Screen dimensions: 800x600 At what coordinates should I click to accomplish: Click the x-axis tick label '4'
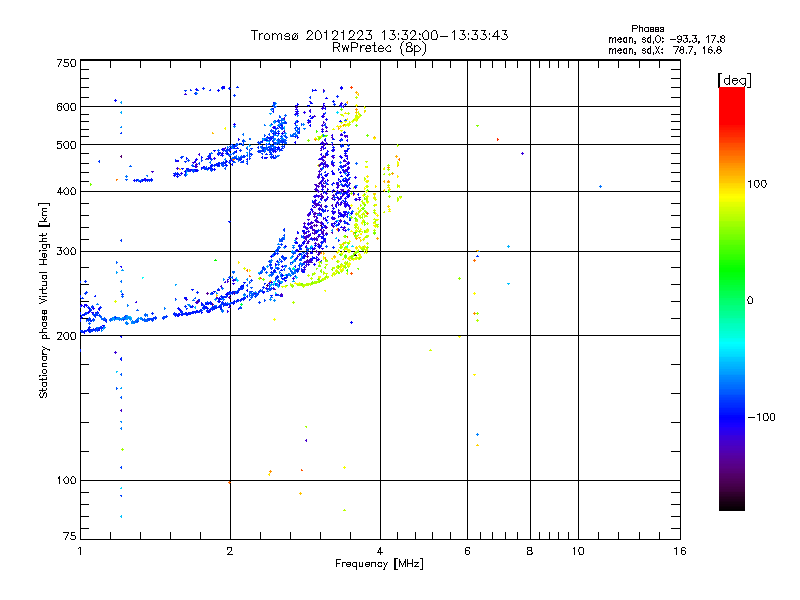click(x=380, y=551)
